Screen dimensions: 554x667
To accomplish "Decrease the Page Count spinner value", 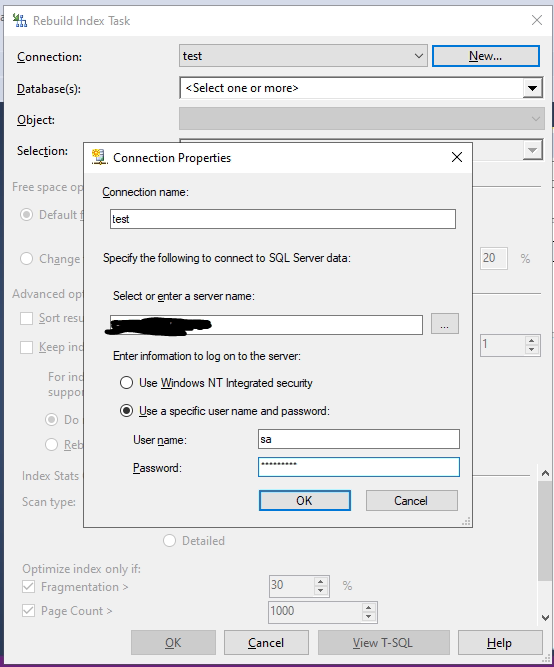I will click(368, 617).
